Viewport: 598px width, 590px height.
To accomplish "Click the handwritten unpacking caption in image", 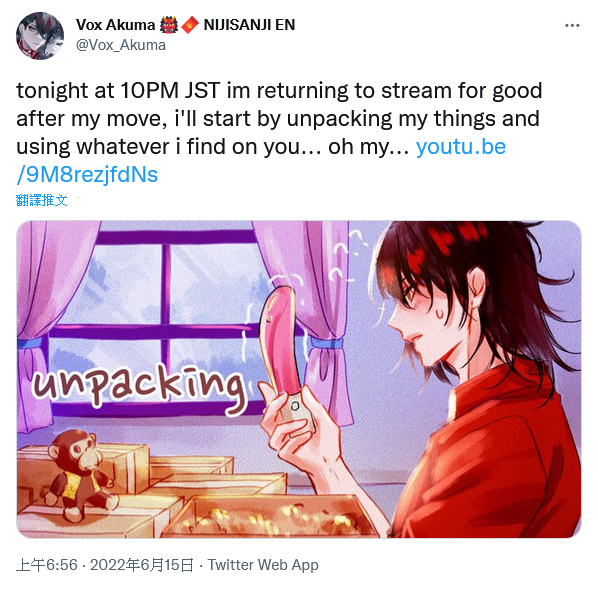I will pos(139,388).
